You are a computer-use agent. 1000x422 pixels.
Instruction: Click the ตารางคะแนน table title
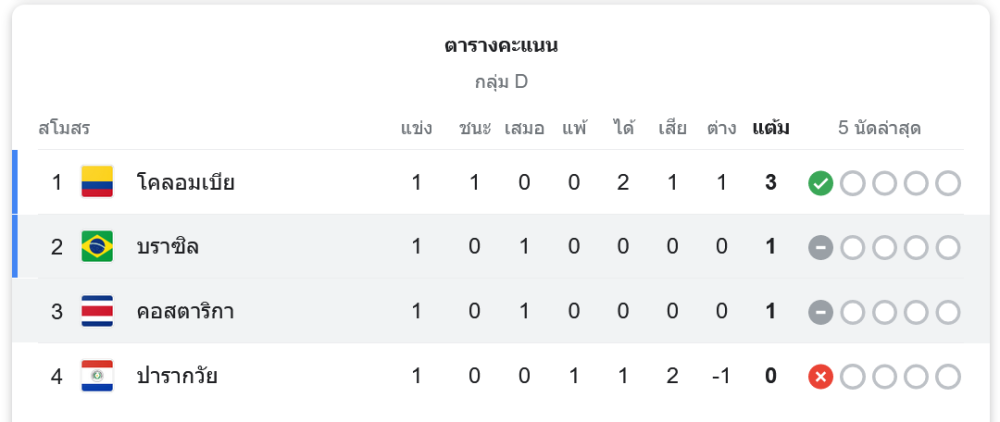(501, 46)
